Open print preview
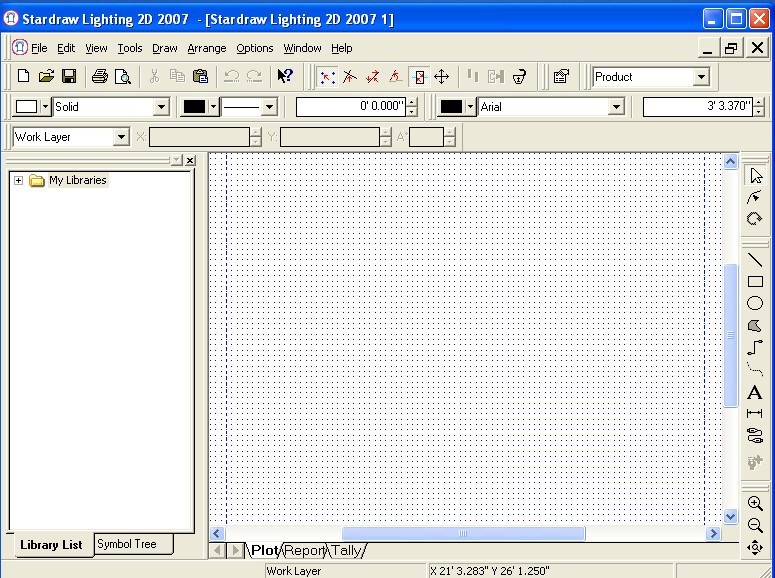This screenshot has width=775, height=578. point(123,76)
